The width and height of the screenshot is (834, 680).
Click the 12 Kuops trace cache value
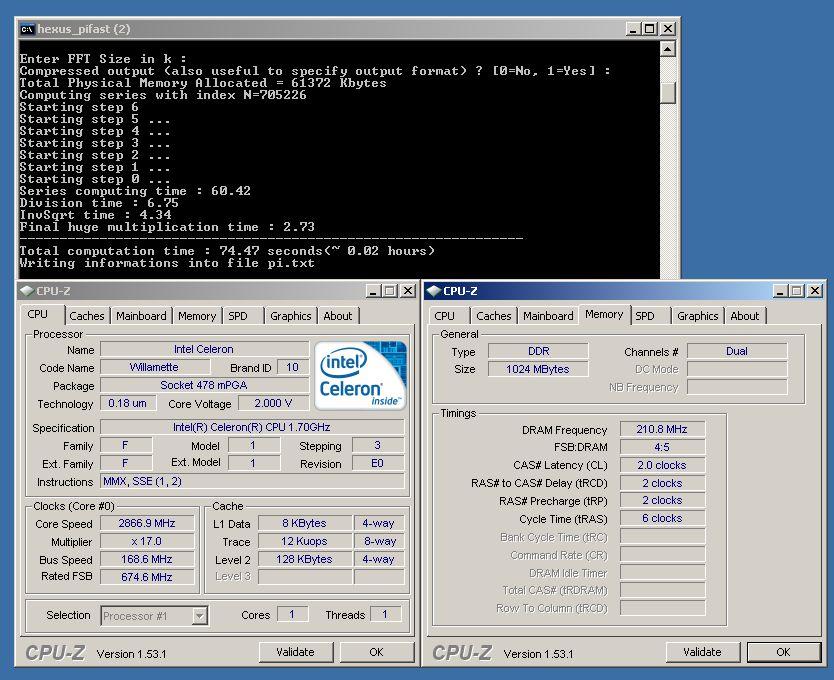pyautogui.click(x=305, y=542)
